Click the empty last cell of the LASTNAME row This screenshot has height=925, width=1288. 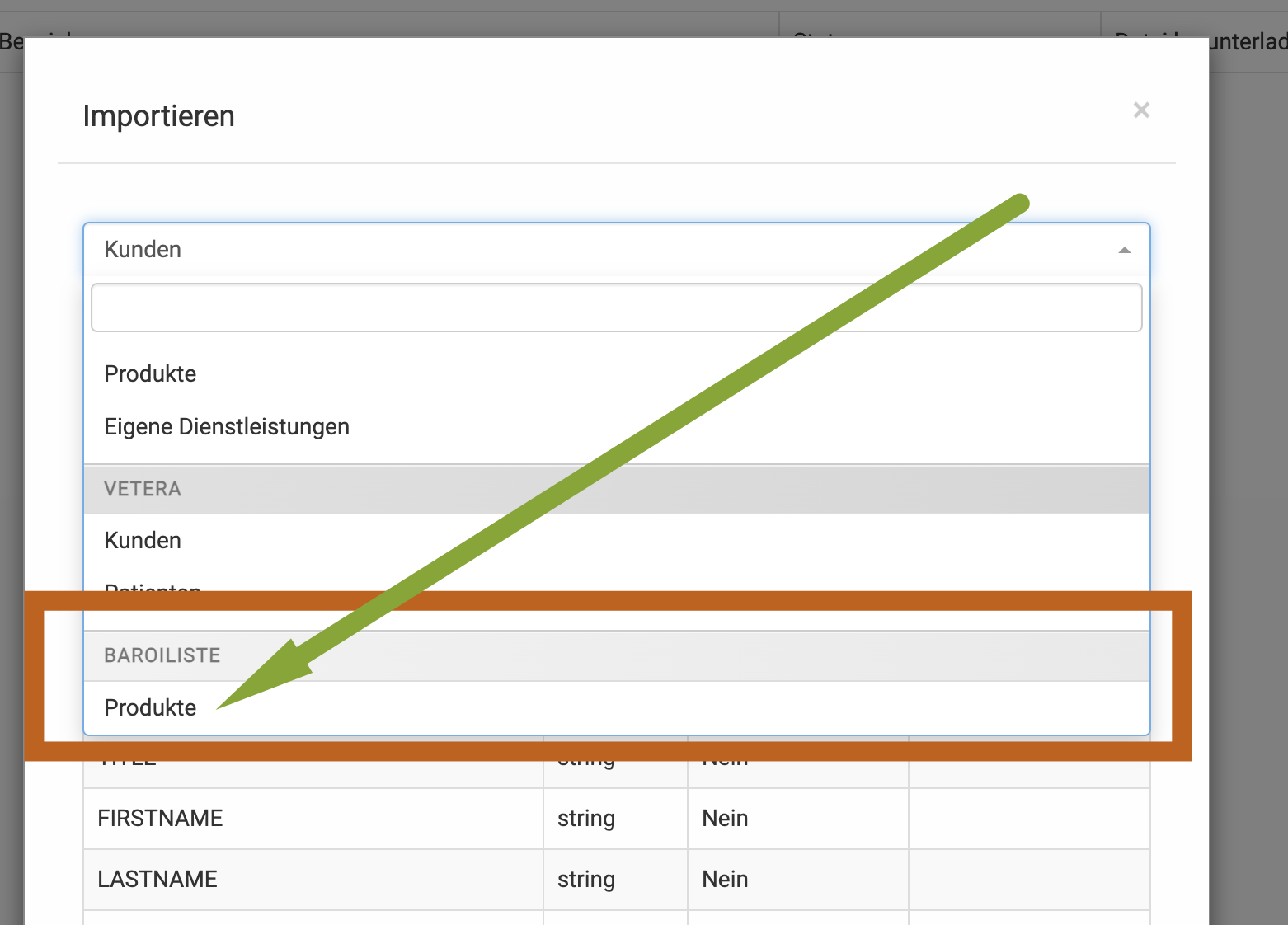(1028, 879)
